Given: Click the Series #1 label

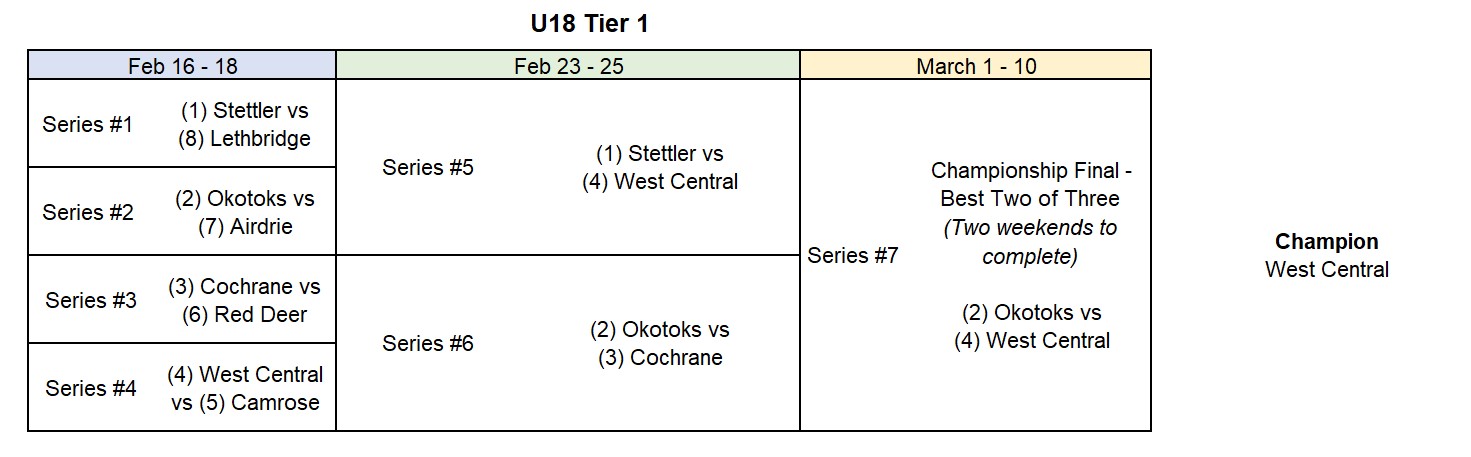Looking at the screenshot, I should click(x=87, y=125).
